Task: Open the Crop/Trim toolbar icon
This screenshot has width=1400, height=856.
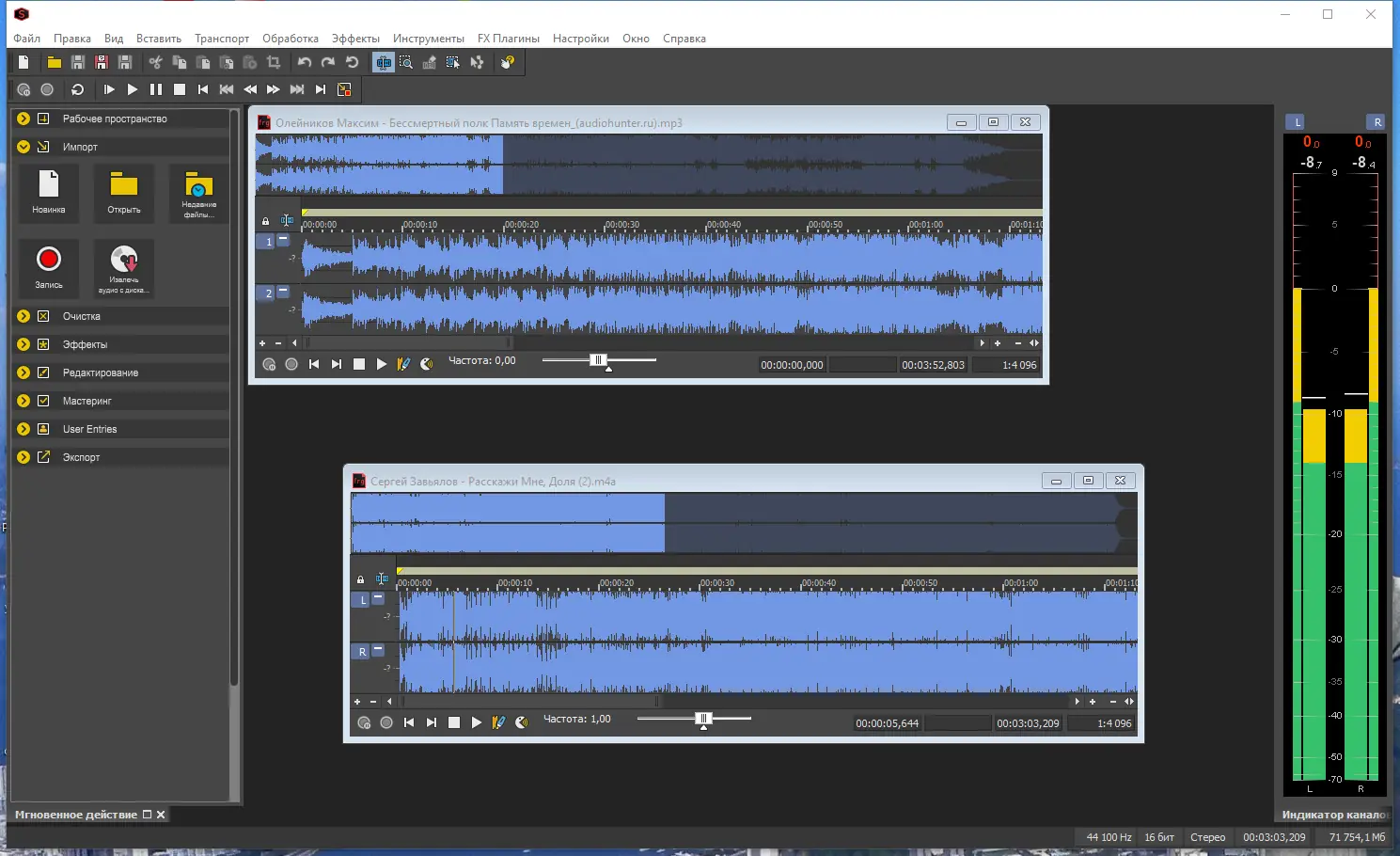Action: click(274, 62)
